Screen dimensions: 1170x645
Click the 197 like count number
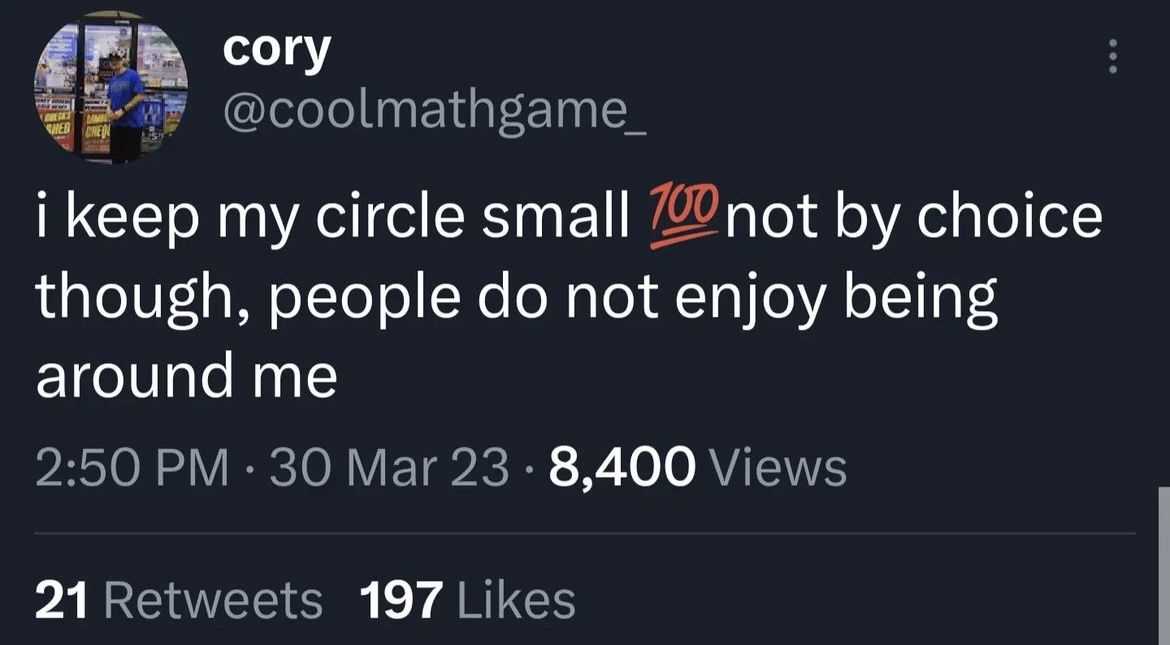click(400, 600)
